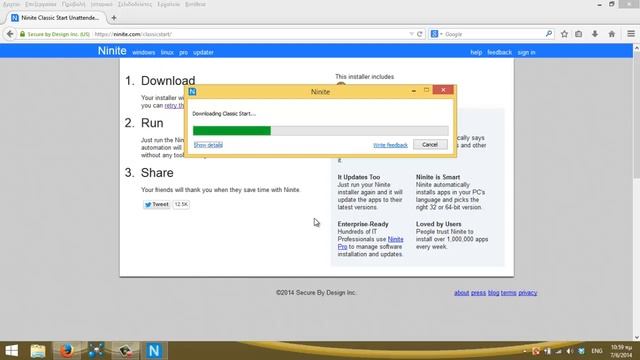Click Write feedback in the Ninite dialog
Screen dimensions: 640x360
pos(390,145)
